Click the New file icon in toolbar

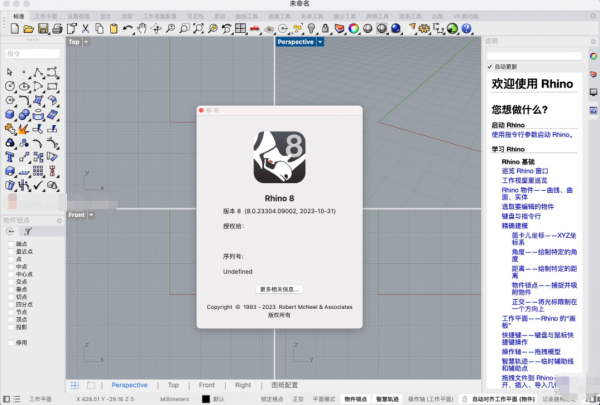point(15,29)
